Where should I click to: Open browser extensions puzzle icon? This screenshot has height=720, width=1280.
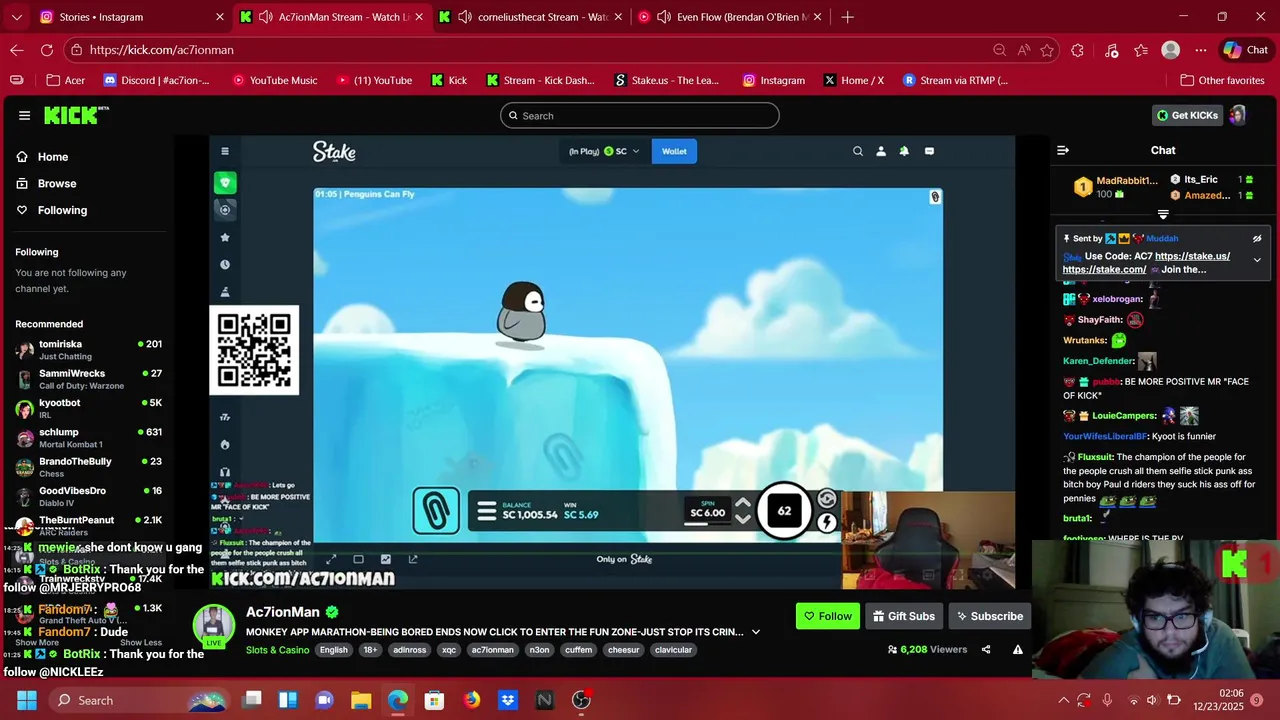click(1077, 50)
